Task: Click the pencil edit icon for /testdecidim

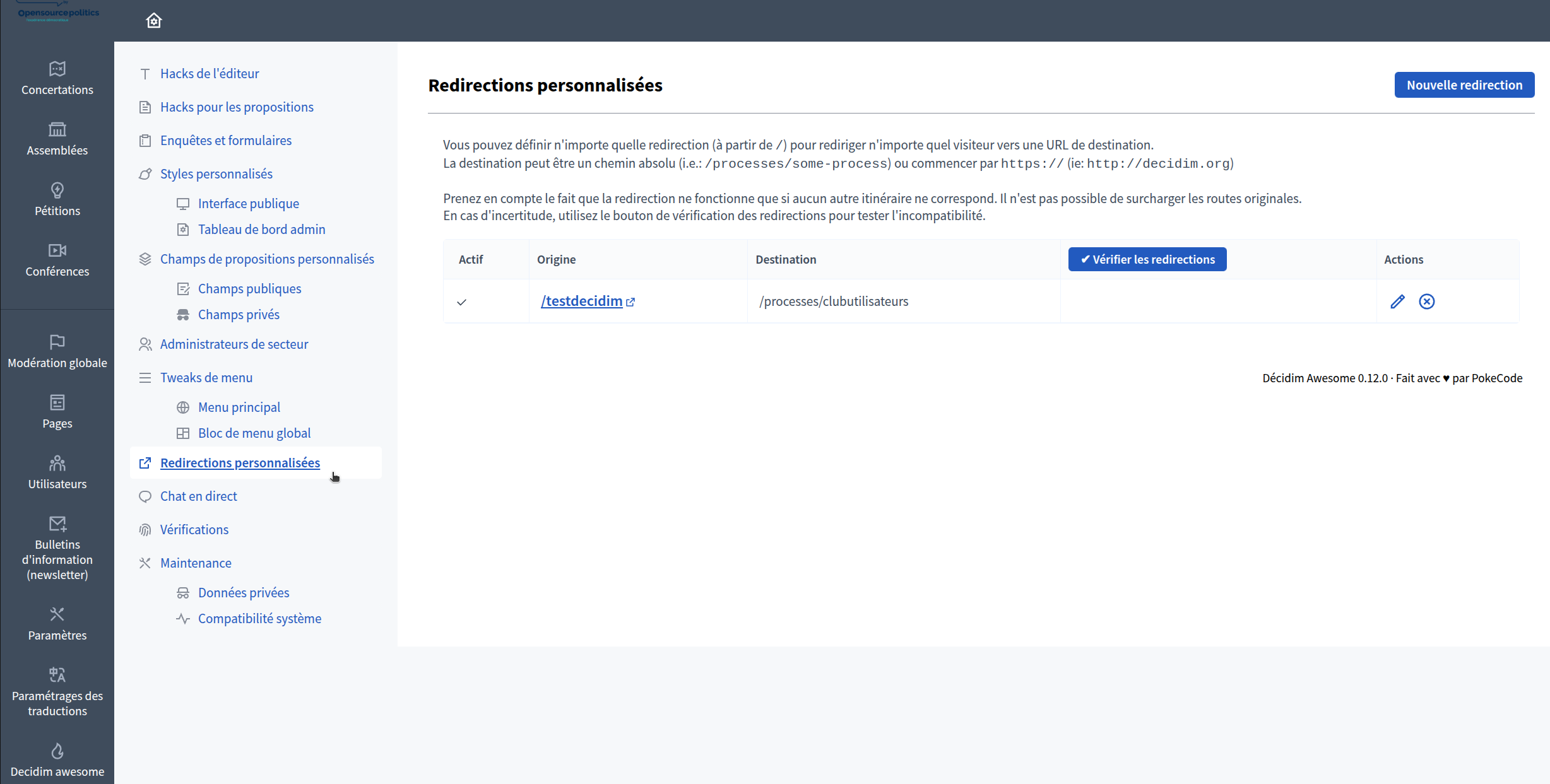Action: (x=1397, y=301)
